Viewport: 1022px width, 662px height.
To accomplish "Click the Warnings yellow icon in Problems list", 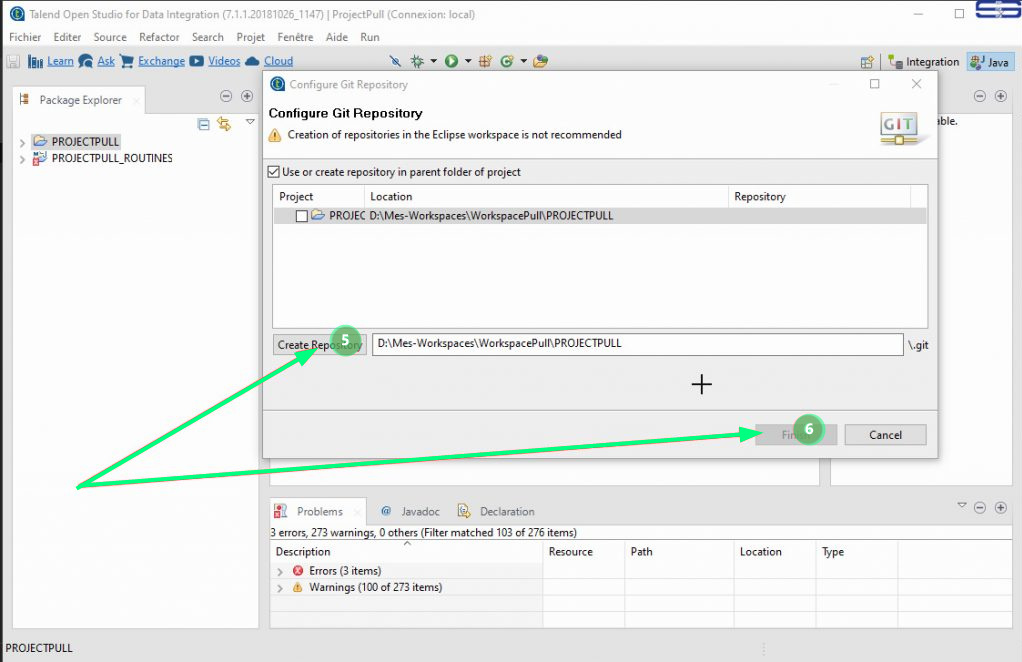I will click(298, 587).
